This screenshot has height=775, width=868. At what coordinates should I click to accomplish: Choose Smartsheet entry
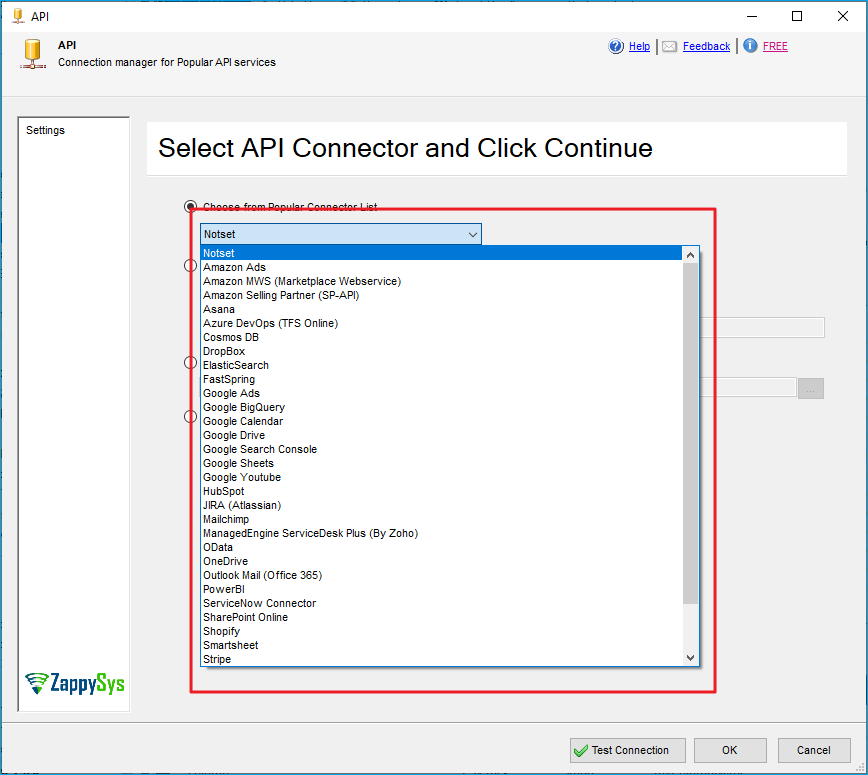click(441, 645)
